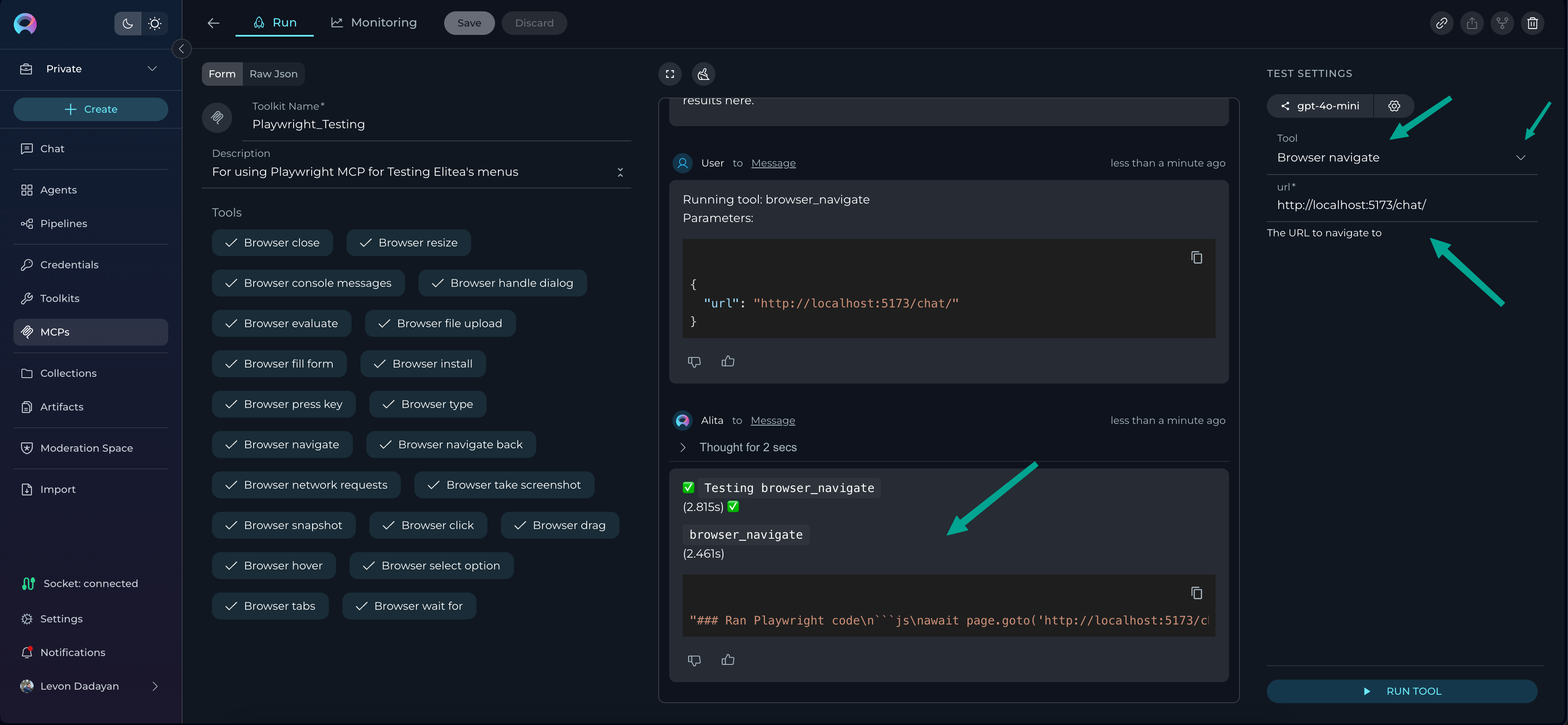
Task: Open Notifications in sidebar
Action: 91,652
